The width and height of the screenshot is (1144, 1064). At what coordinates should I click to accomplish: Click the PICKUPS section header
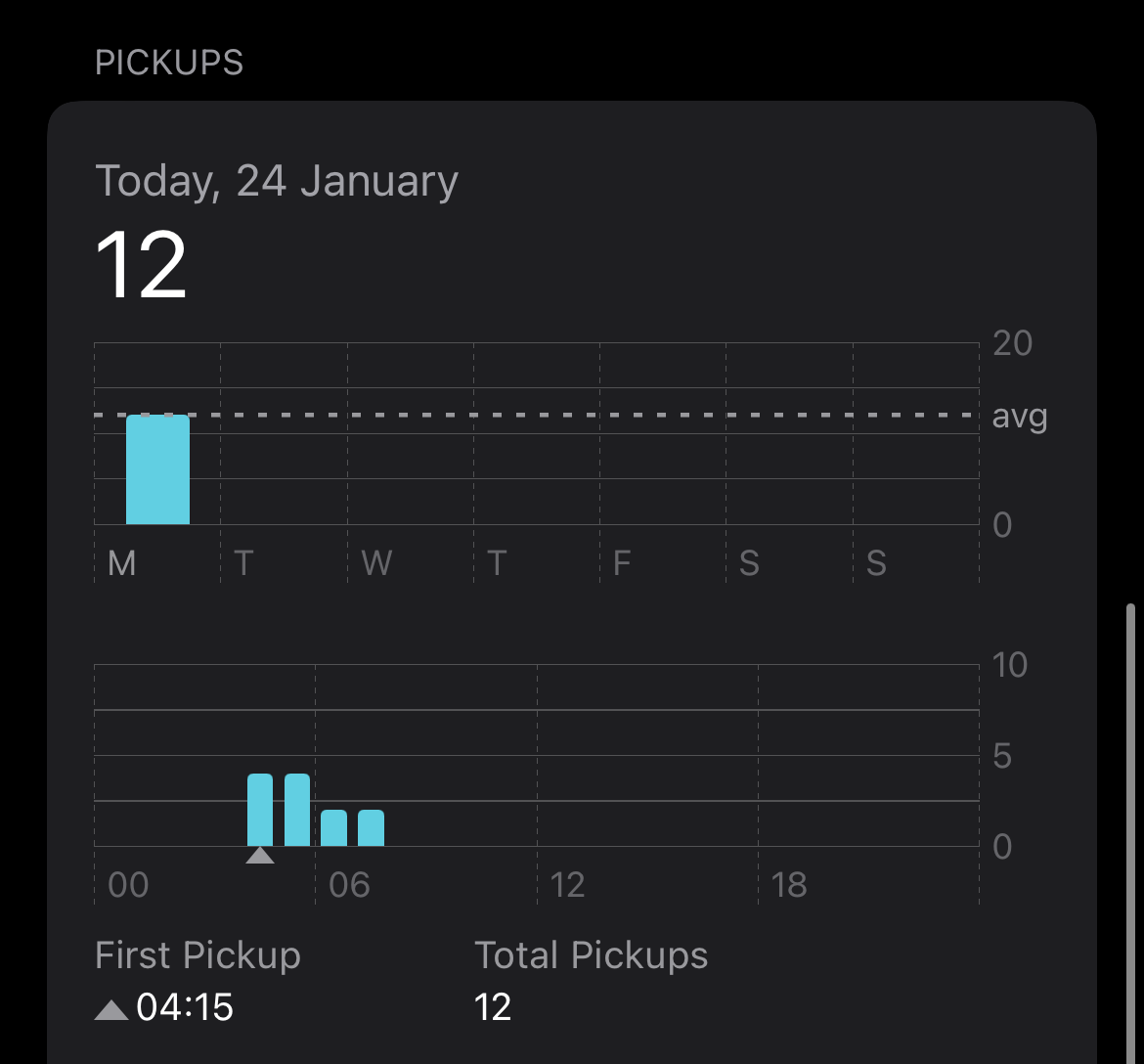point(169,63)
